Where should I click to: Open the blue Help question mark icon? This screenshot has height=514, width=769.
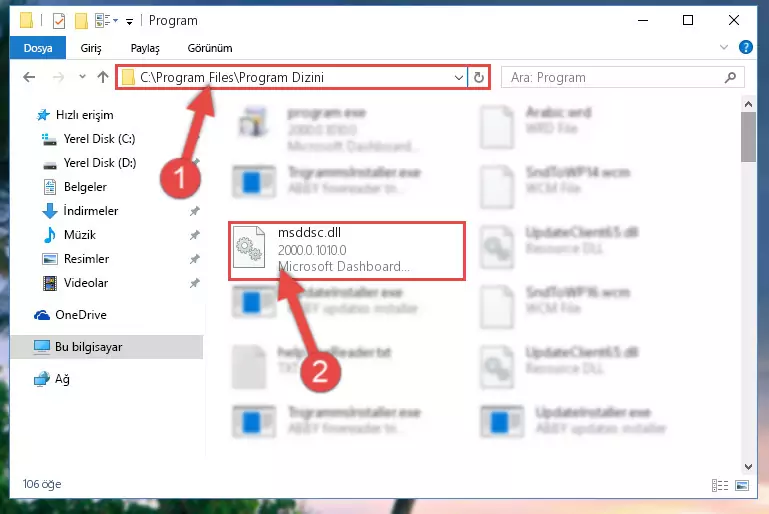(x=745, y=47)
